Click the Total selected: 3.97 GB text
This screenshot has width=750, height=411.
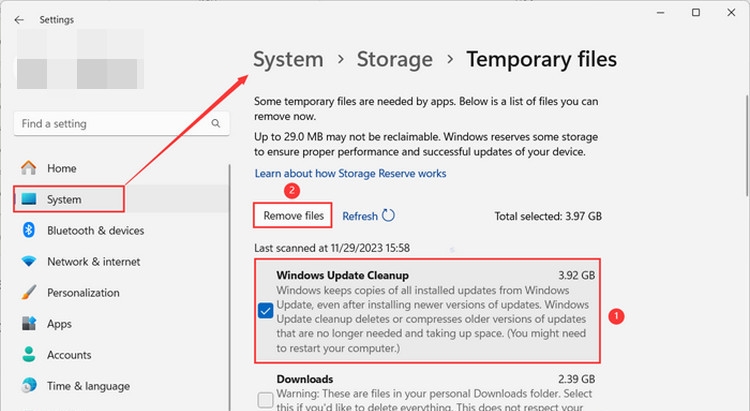[548, 216]
